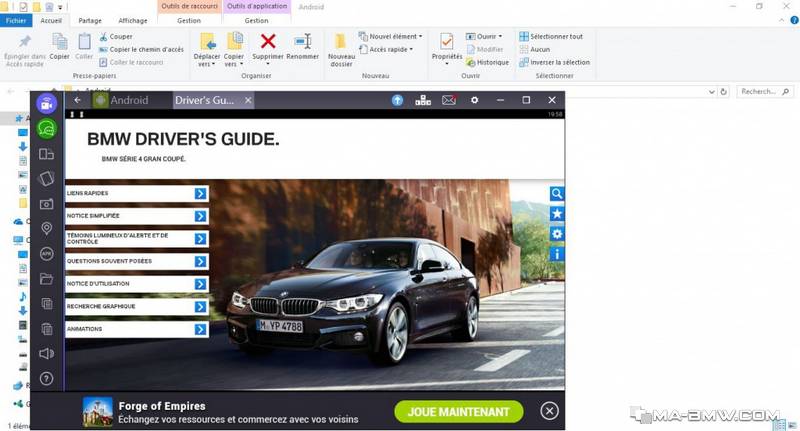Click the blue upload arrow icon in BlueStacks titlebar
This screenshot has width=800, height=431.
click(x=397, y=100)
